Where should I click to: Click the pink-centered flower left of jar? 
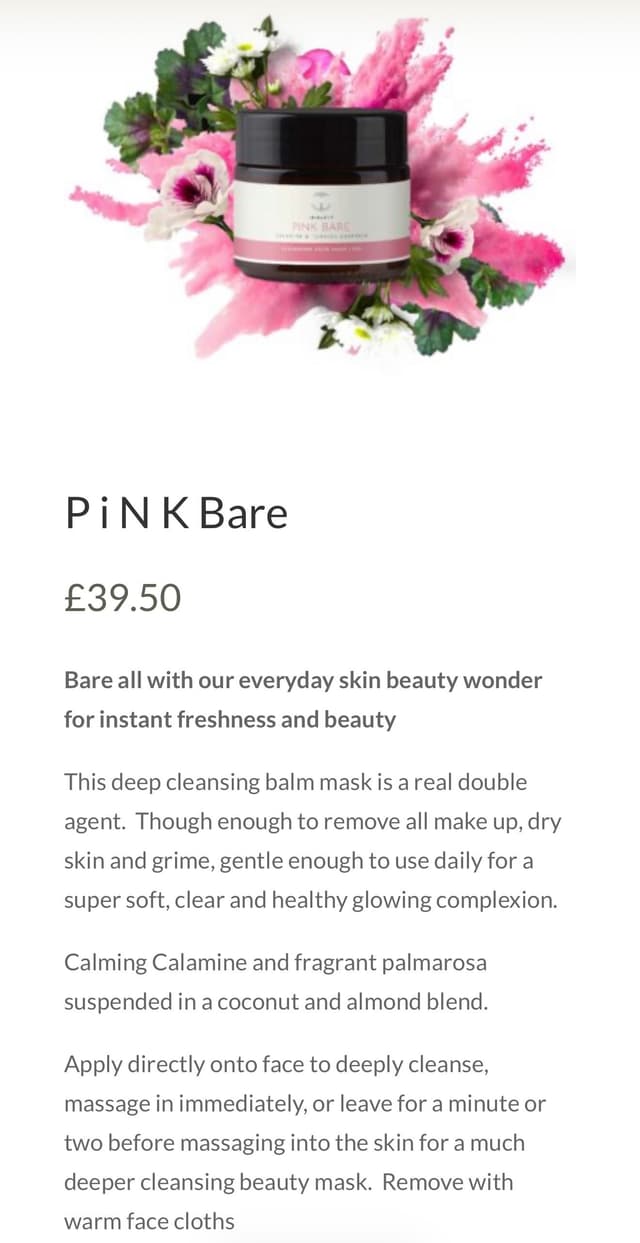[192, 188]
